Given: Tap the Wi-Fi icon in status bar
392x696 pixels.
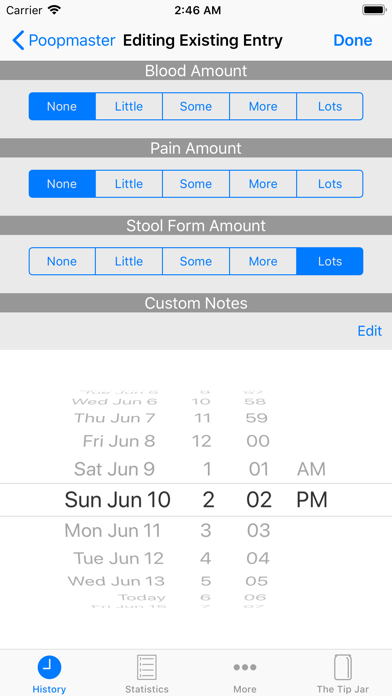Looking at the screenshot, I should point(55,10).
